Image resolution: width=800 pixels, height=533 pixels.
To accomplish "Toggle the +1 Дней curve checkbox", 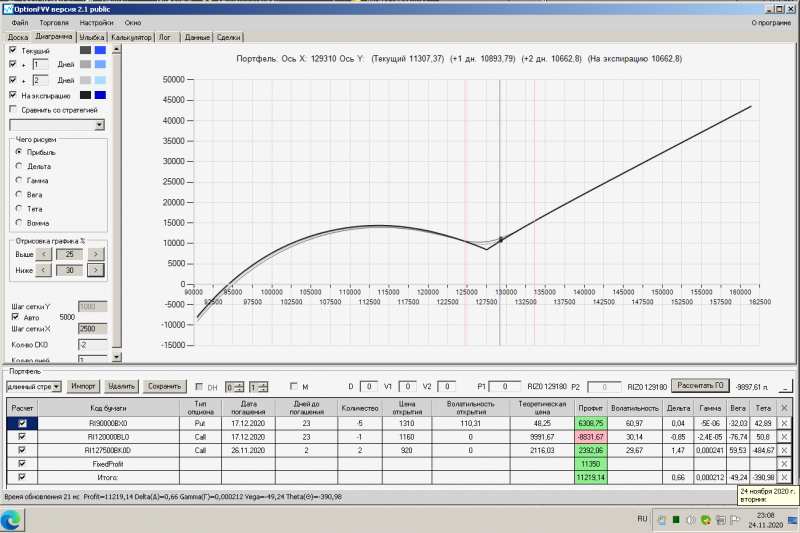I will click(x=13, y=64).
